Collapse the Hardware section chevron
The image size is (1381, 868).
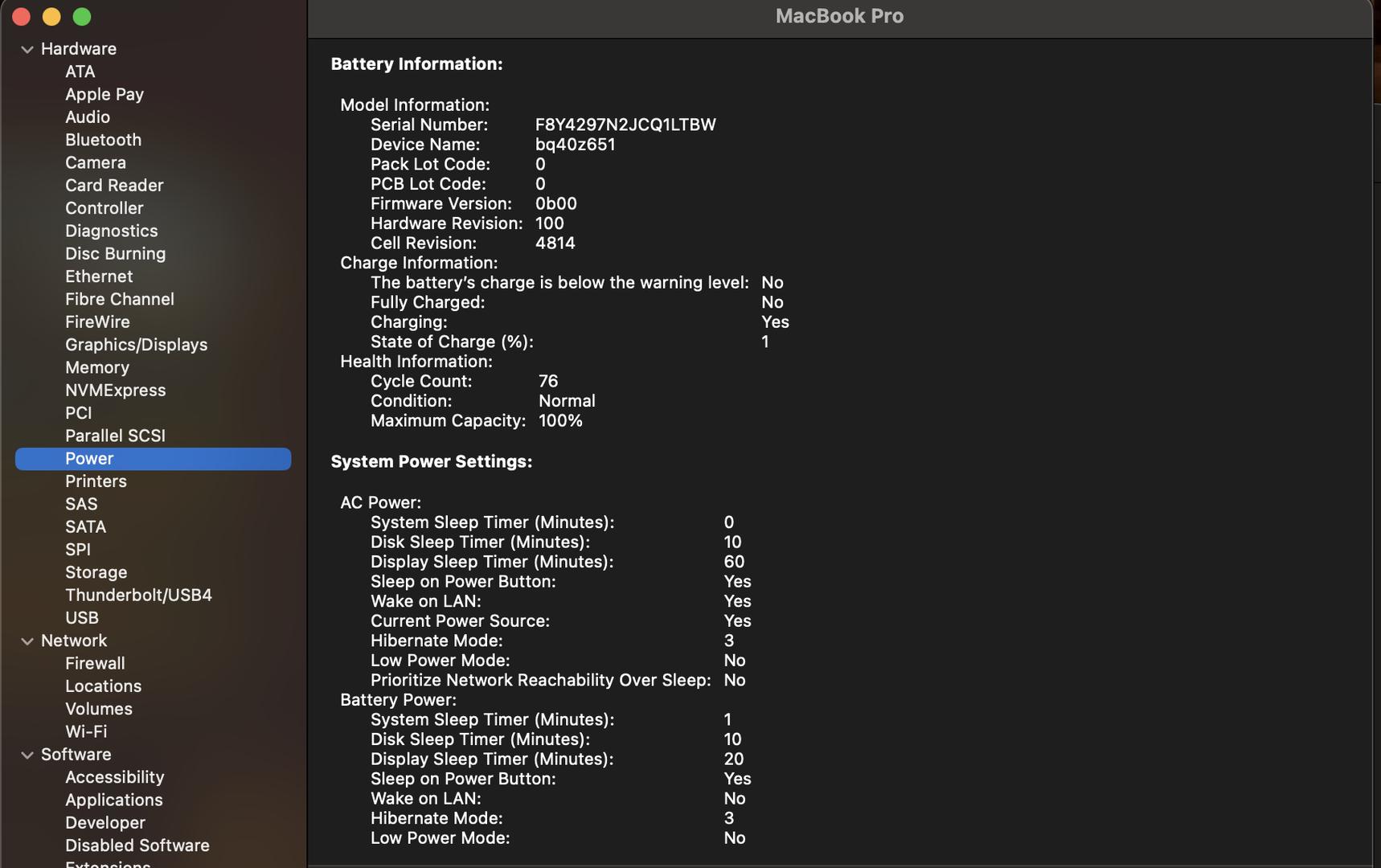click(27, 49)
